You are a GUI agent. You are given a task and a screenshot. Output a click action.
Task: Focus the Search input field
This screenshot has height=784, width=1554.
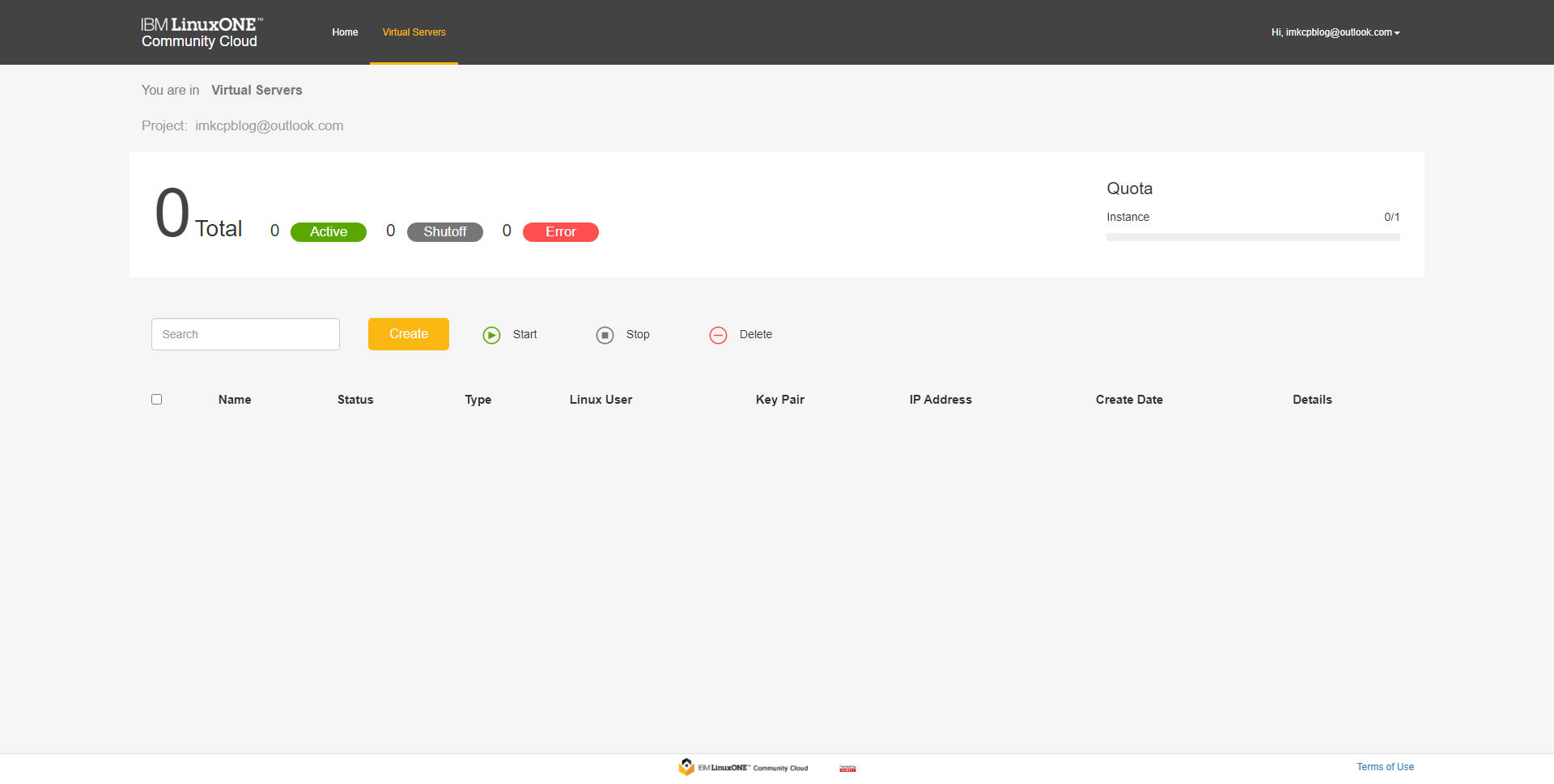[245, 334]
